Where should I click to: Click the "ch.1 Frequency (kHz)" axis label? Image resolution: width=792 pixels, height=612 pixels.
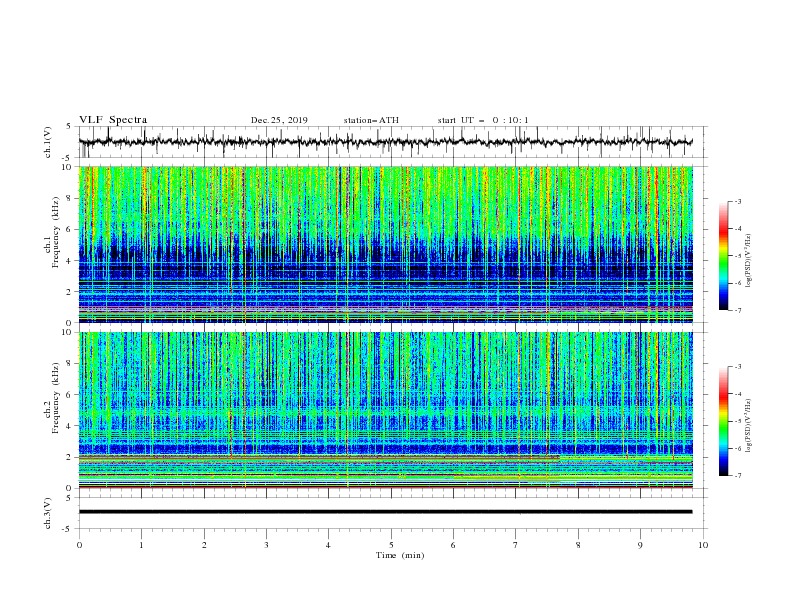click(x=53, y=231)
